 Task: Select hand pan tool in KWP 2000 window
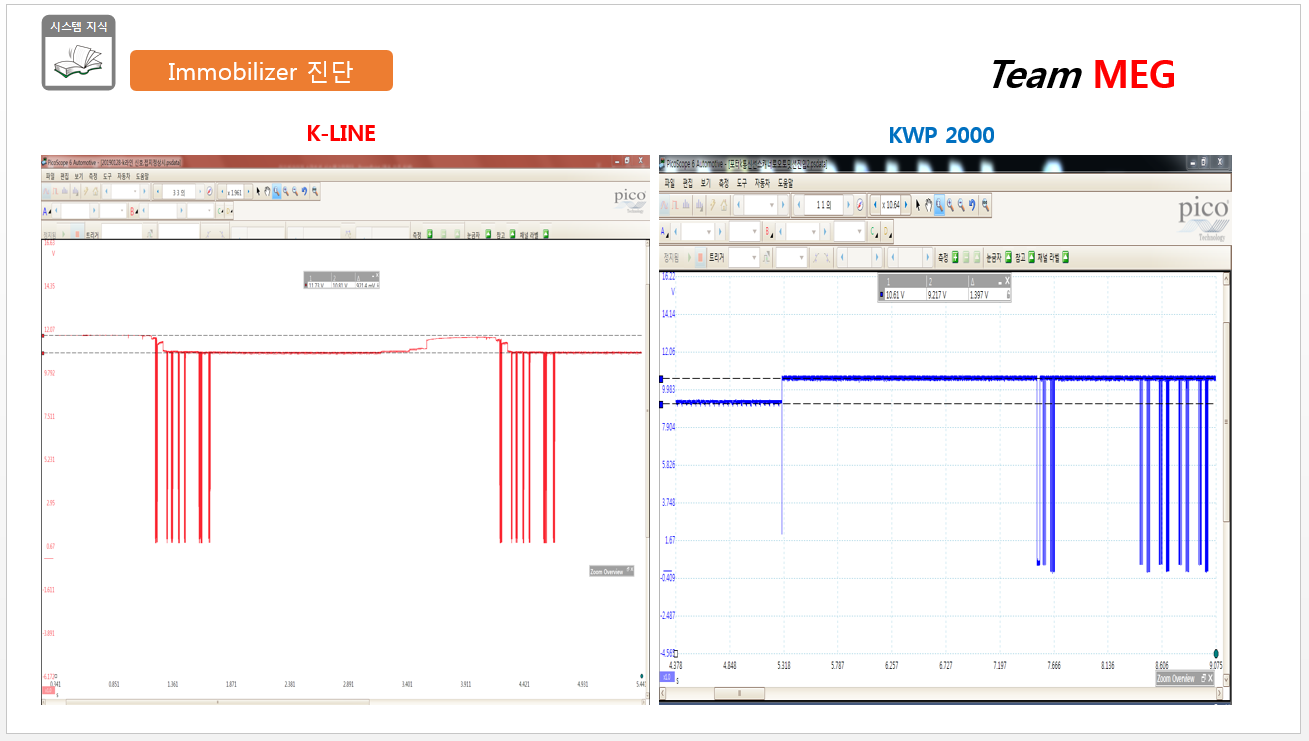929,205
